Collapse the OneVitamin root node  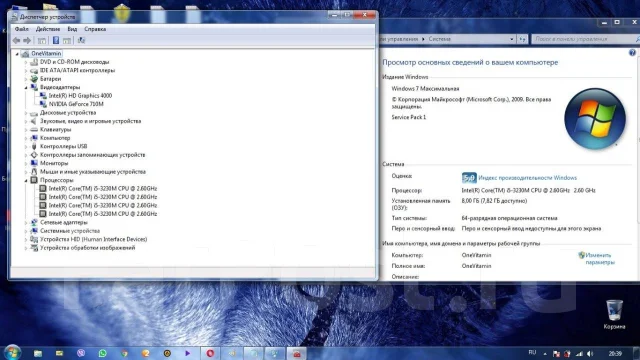pos(17,54)
